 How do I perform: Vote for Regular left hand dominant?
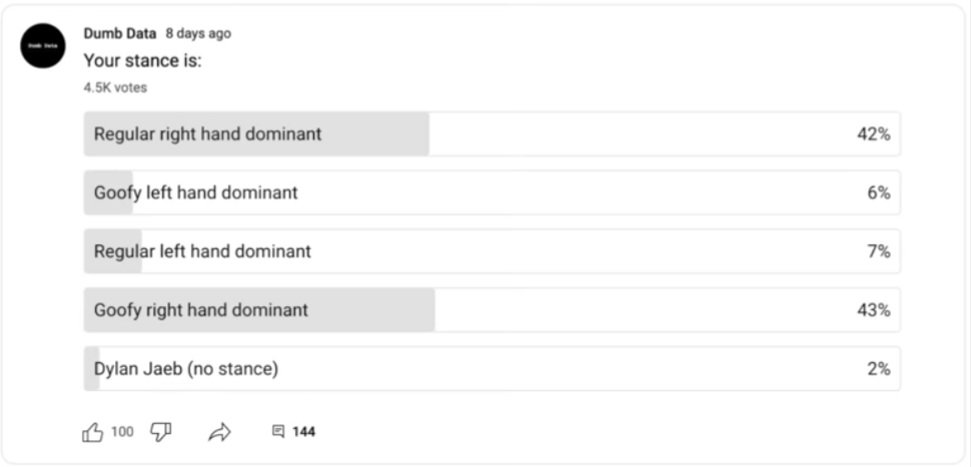click(x=492, y=251)
